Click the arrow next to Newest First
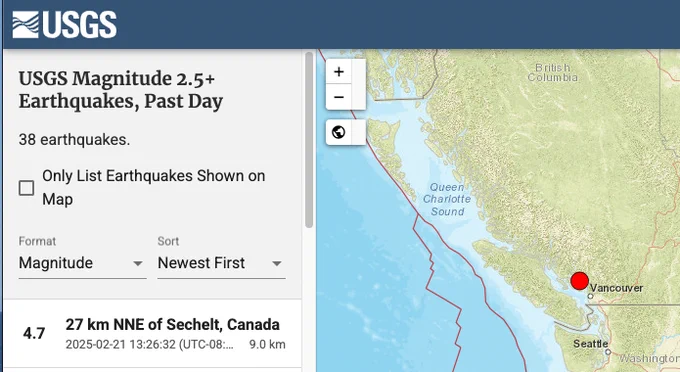The height and width of the screenshot is (372, 680). 277,264
